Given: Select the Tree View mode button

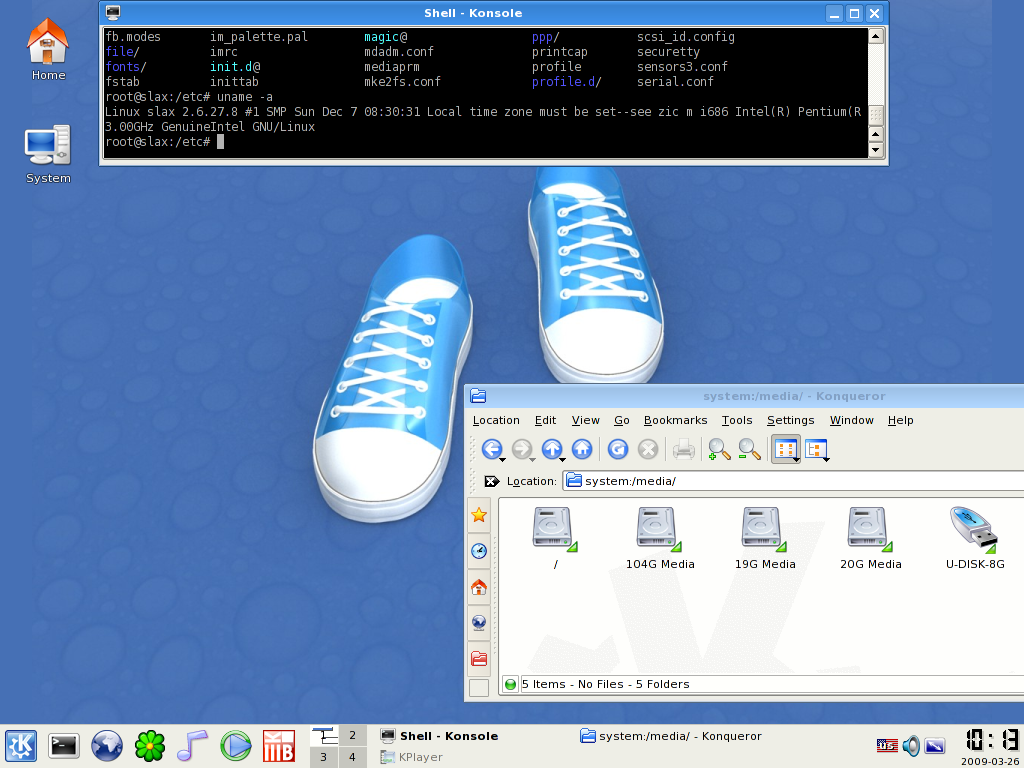Looking at the screenshot, I should coord(816,449).
